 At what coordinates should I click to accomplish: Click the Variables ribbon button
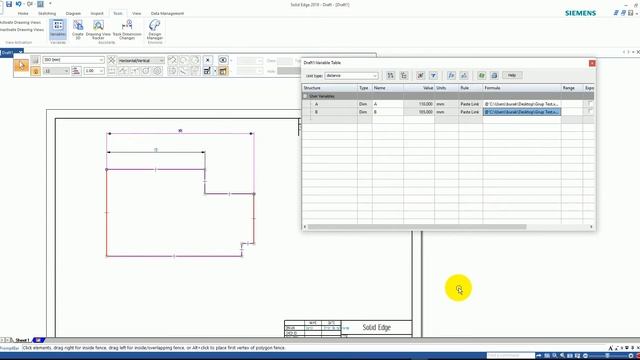click(58, 29)
